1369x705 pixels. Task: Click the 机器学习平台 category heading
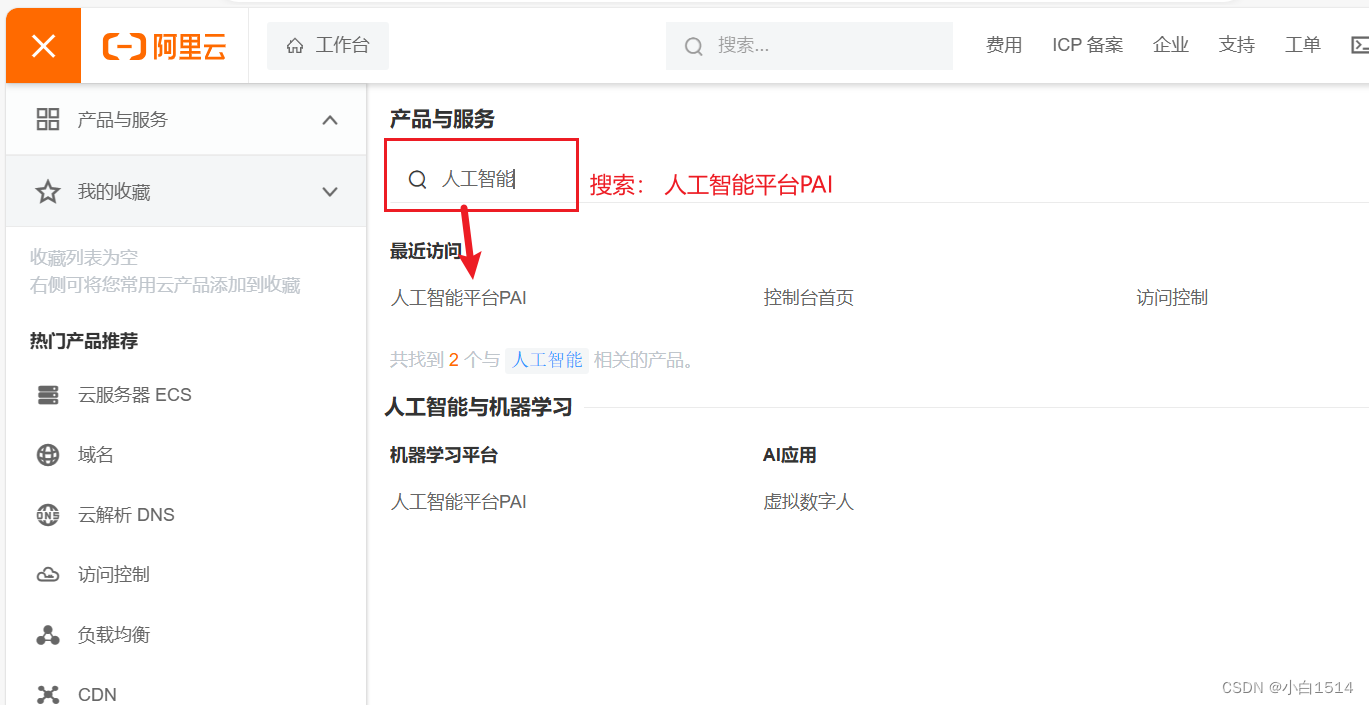coord(444,455)
